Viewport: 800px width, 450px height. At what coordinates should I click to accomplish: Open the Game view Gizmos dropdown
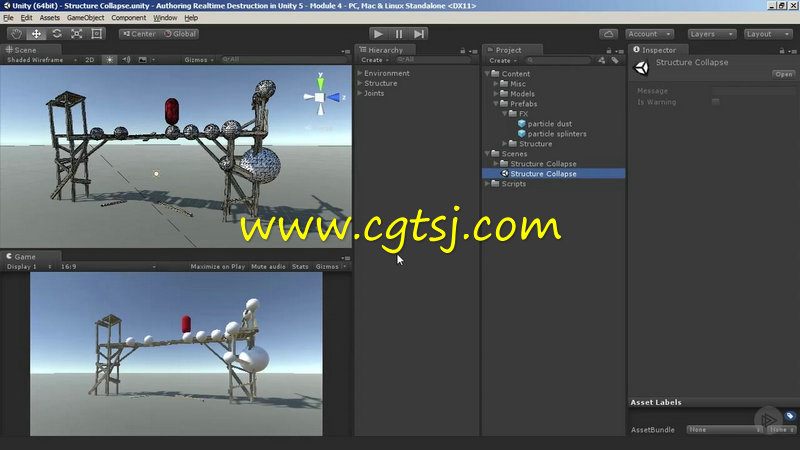point(331,266)
